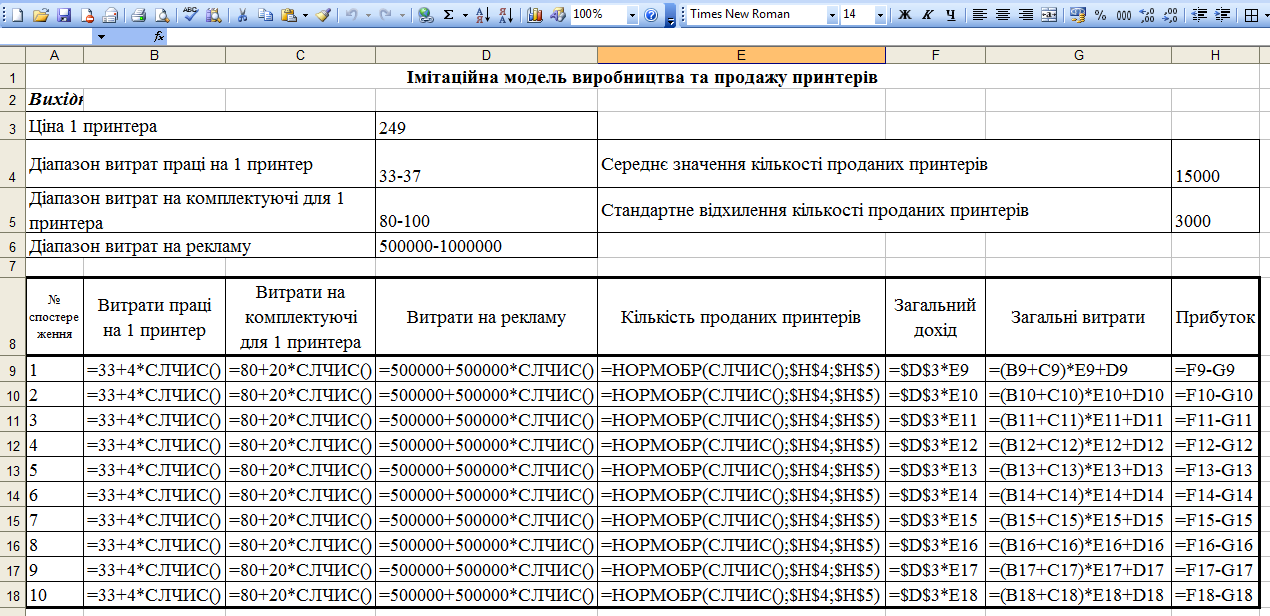
Task: Show the Drawing toolbar icon
Action: pyautogui.click(x=557, y=15)
